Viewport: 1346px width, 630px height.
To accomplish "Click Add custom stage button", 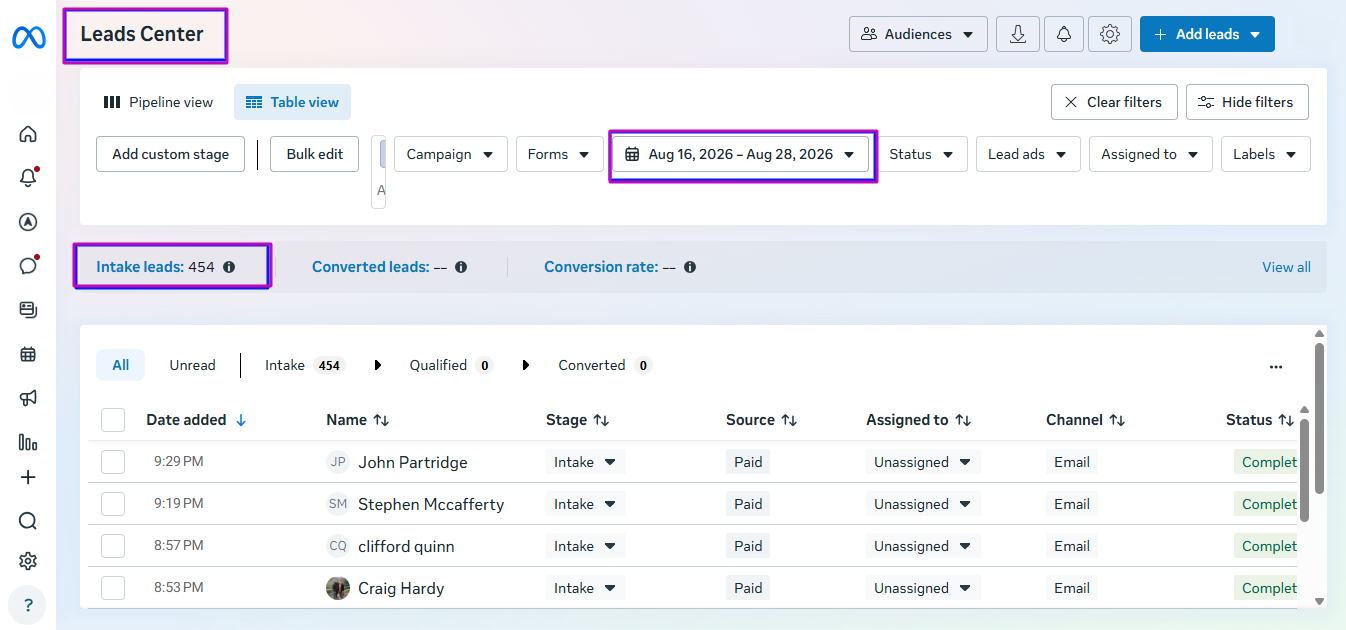I will [170, 154].
